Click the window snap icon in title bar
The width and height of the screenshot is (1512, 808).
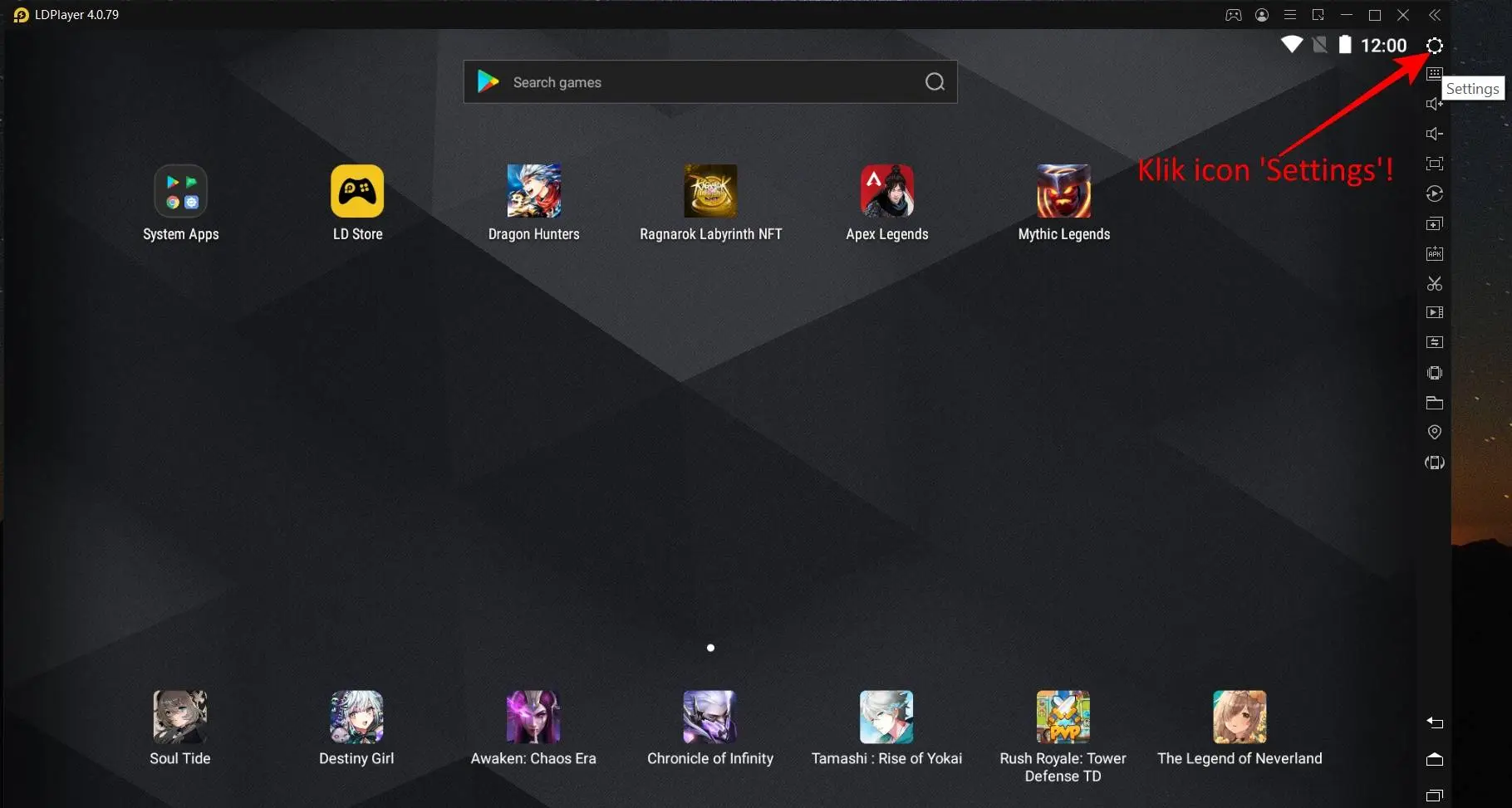pyautogui.click(x=1318, y=15)
